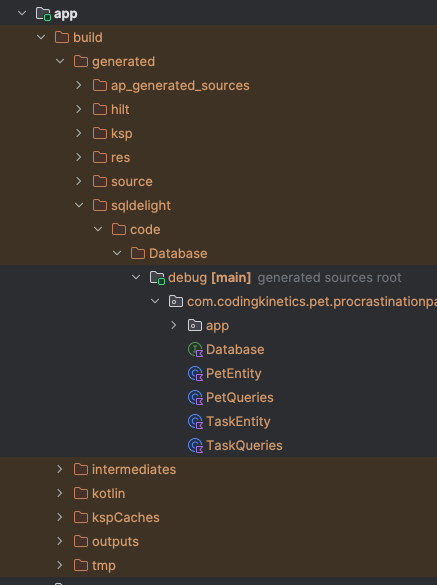The height and width of the screenshot is (585, 437).
Task: Expand the intermediates folder
Action: click(x=60, y=469)
